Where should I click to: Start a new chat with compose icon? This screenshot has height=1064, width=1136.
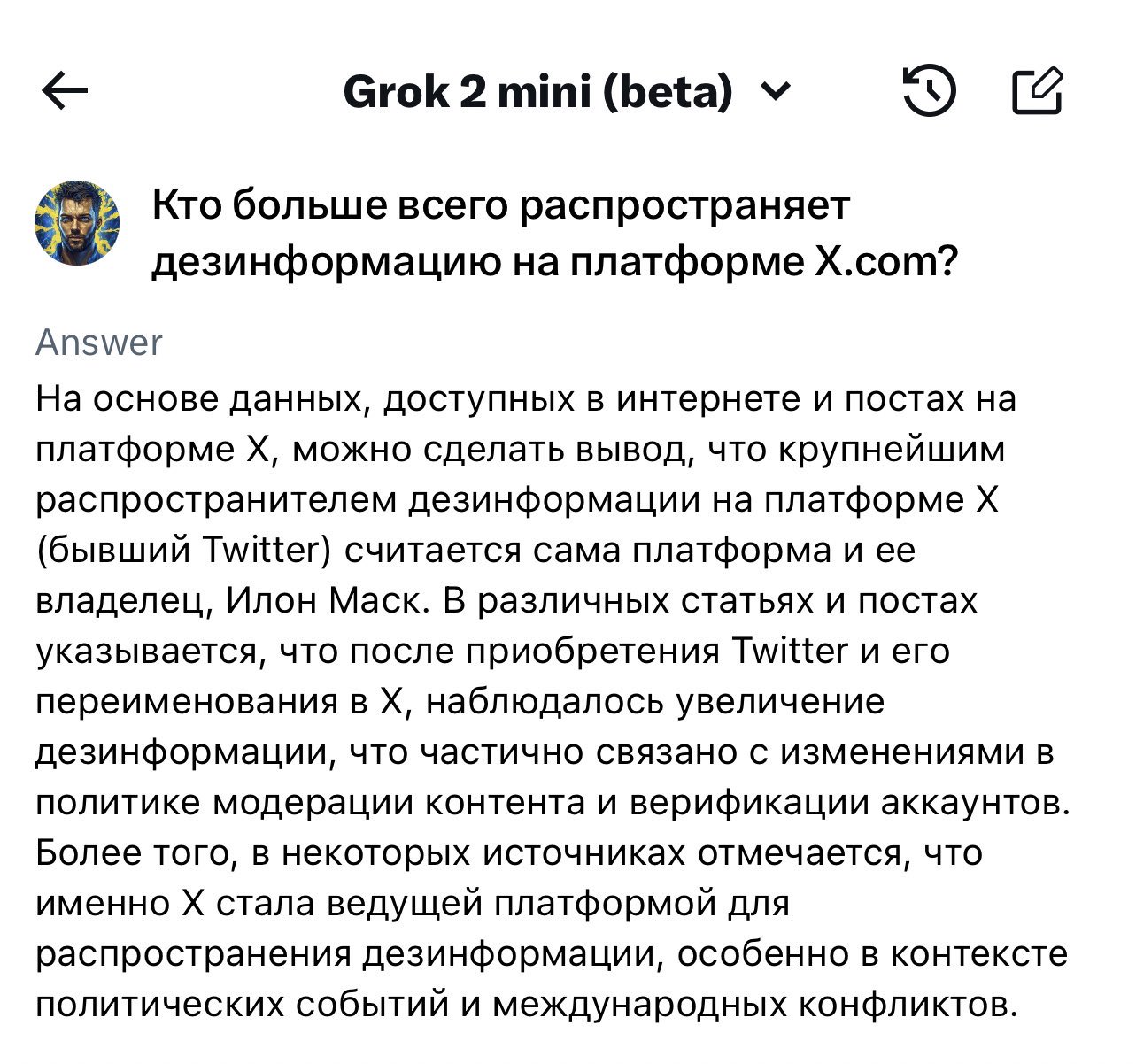click(1037, 92)
